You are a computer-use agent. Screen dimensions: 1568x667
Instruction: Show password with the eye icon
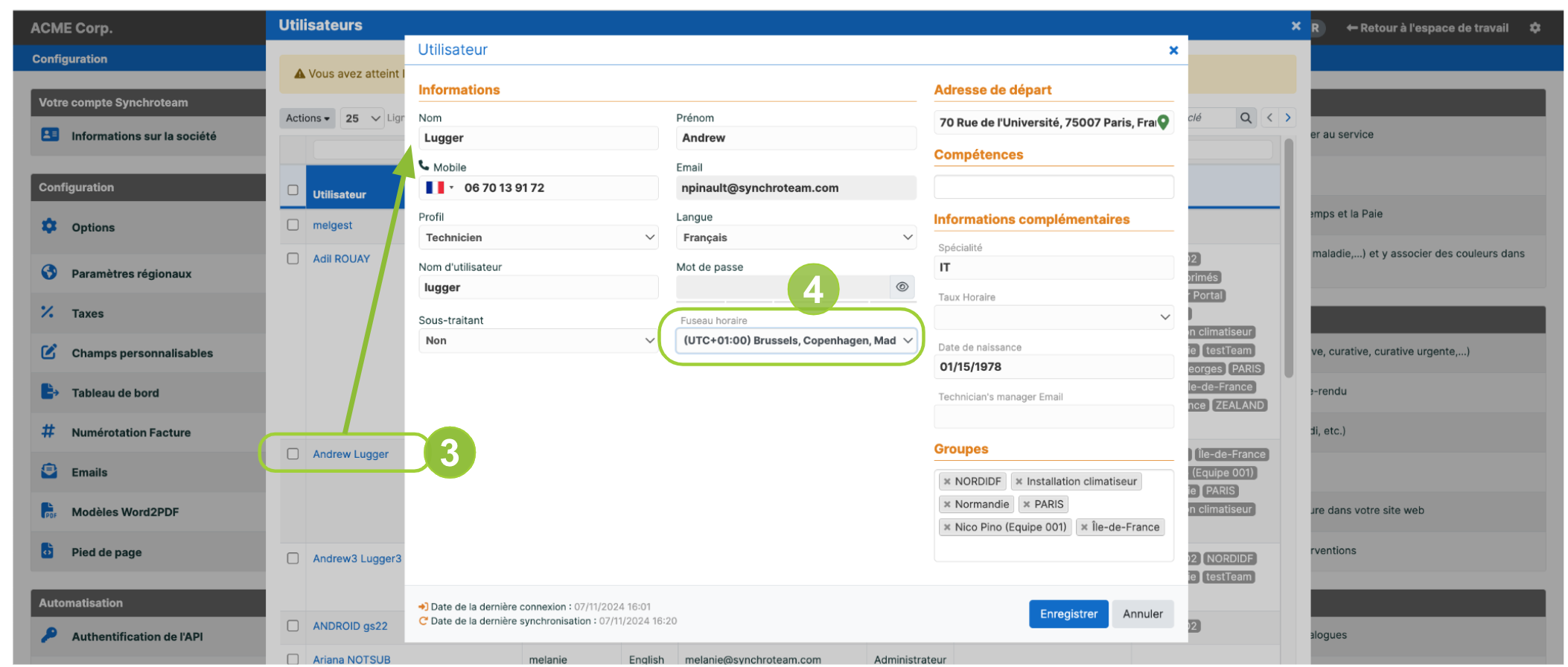pyautogui.click(x=902, y=287)
